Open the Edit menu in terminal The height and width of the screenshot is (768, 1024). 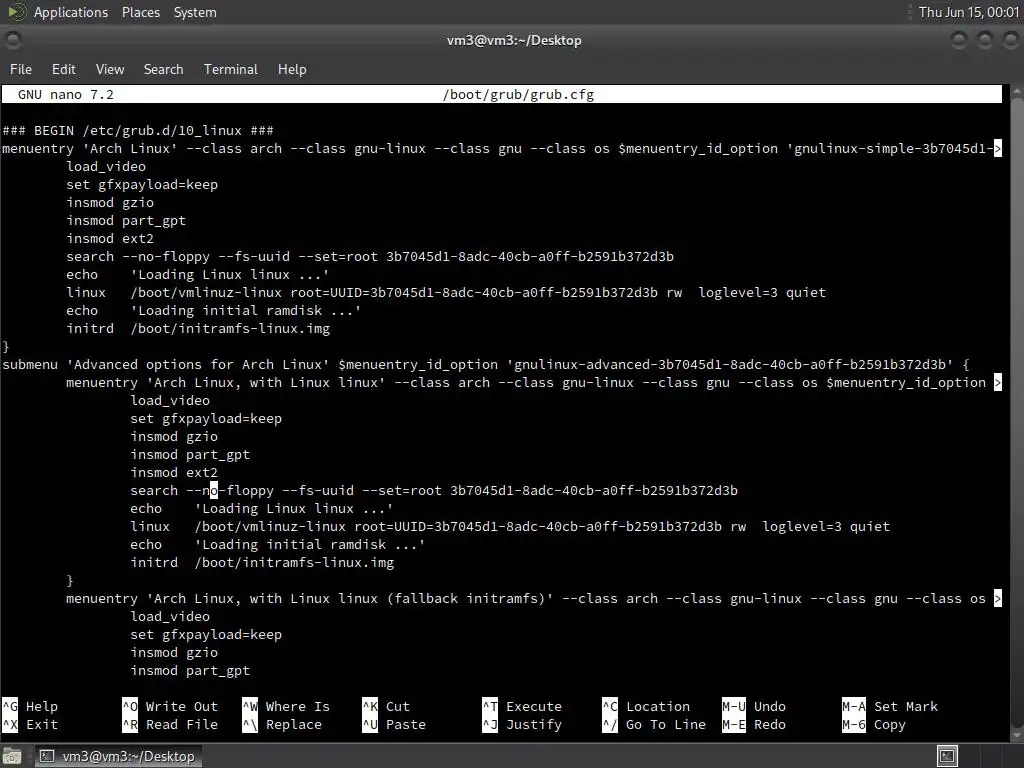pyautogui.click(x=63, y=69)
